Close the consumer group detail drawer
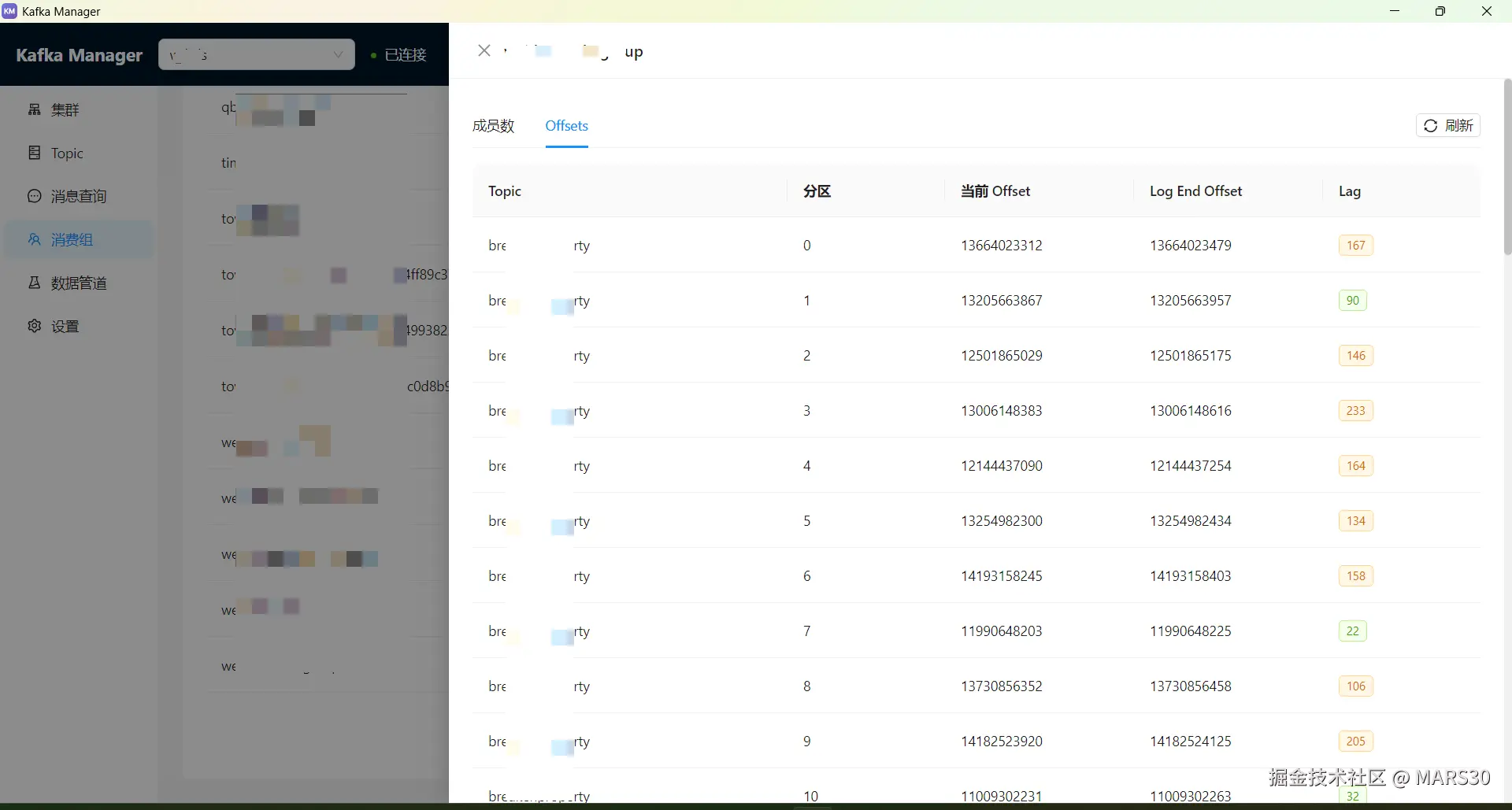 pyautogui.click(x=484, y=50)
